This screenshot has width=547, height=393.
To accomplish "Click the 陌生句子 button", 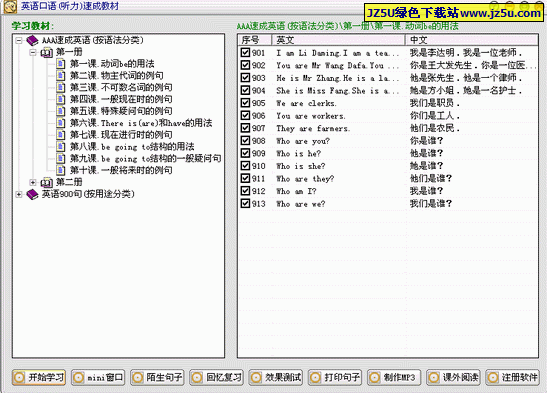I will pos(157,377).
